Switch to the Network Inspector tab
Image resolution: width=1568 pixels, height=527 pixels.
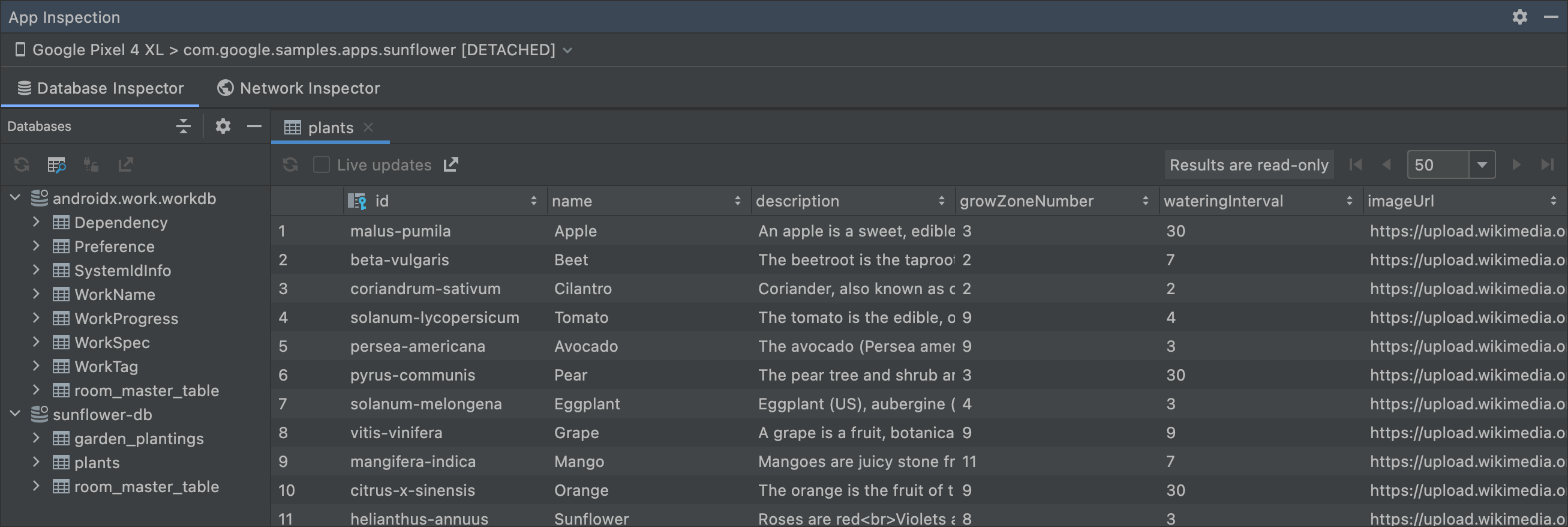(299, 88)
